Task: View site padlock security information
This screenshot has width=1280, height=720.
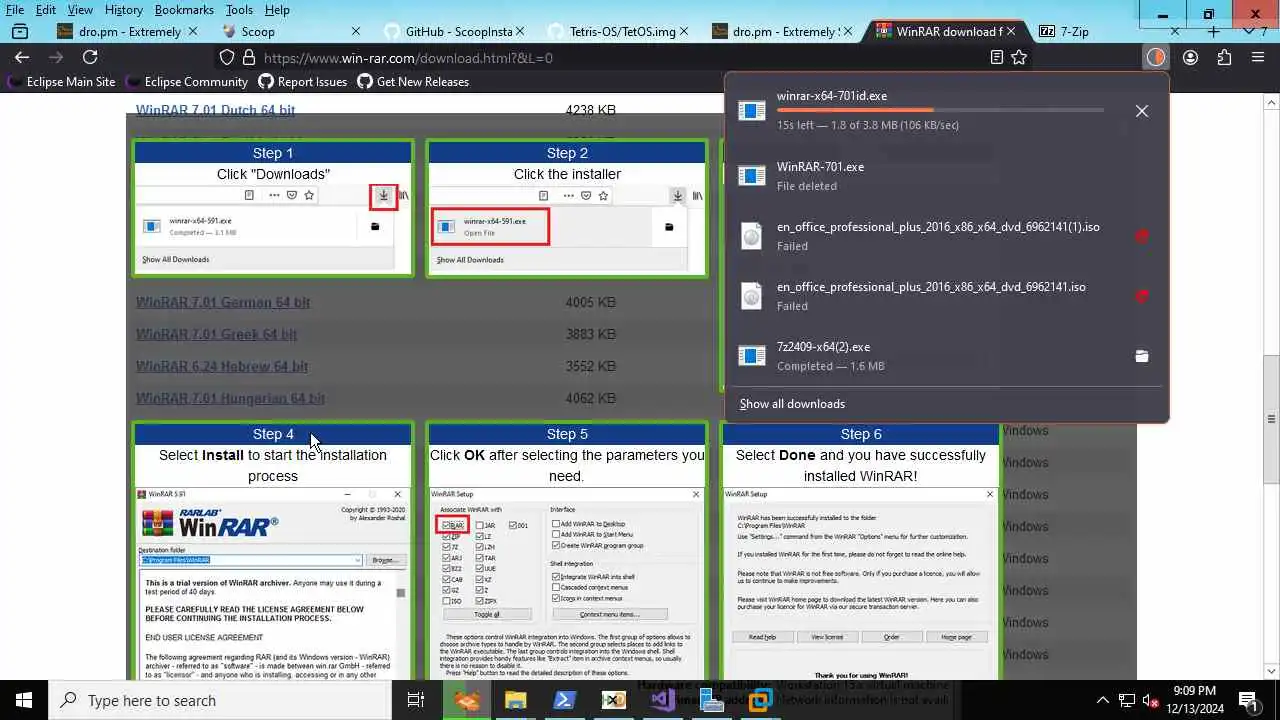Action: (249, 58)
